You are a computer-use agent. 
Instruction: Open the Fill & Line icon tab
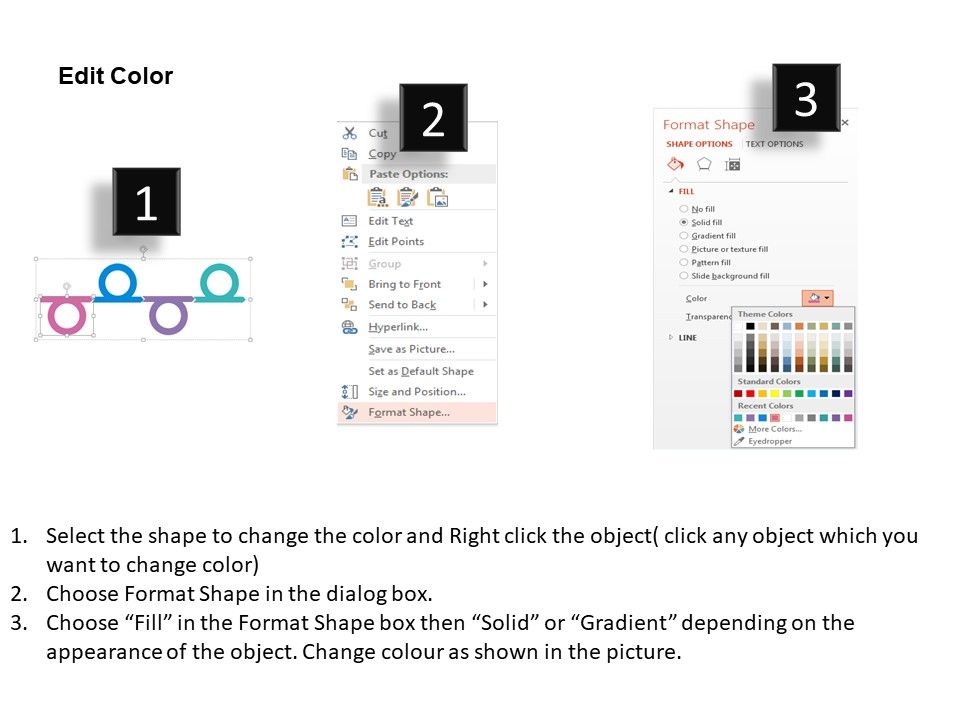click(675, 164)
